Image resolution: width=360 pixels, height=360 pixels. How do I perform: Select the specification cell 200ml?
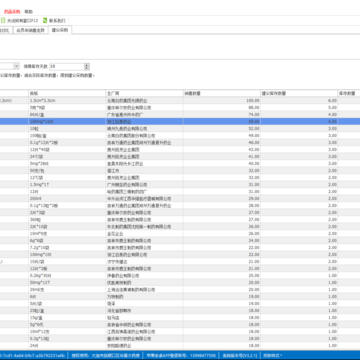(x=67, y=199)
